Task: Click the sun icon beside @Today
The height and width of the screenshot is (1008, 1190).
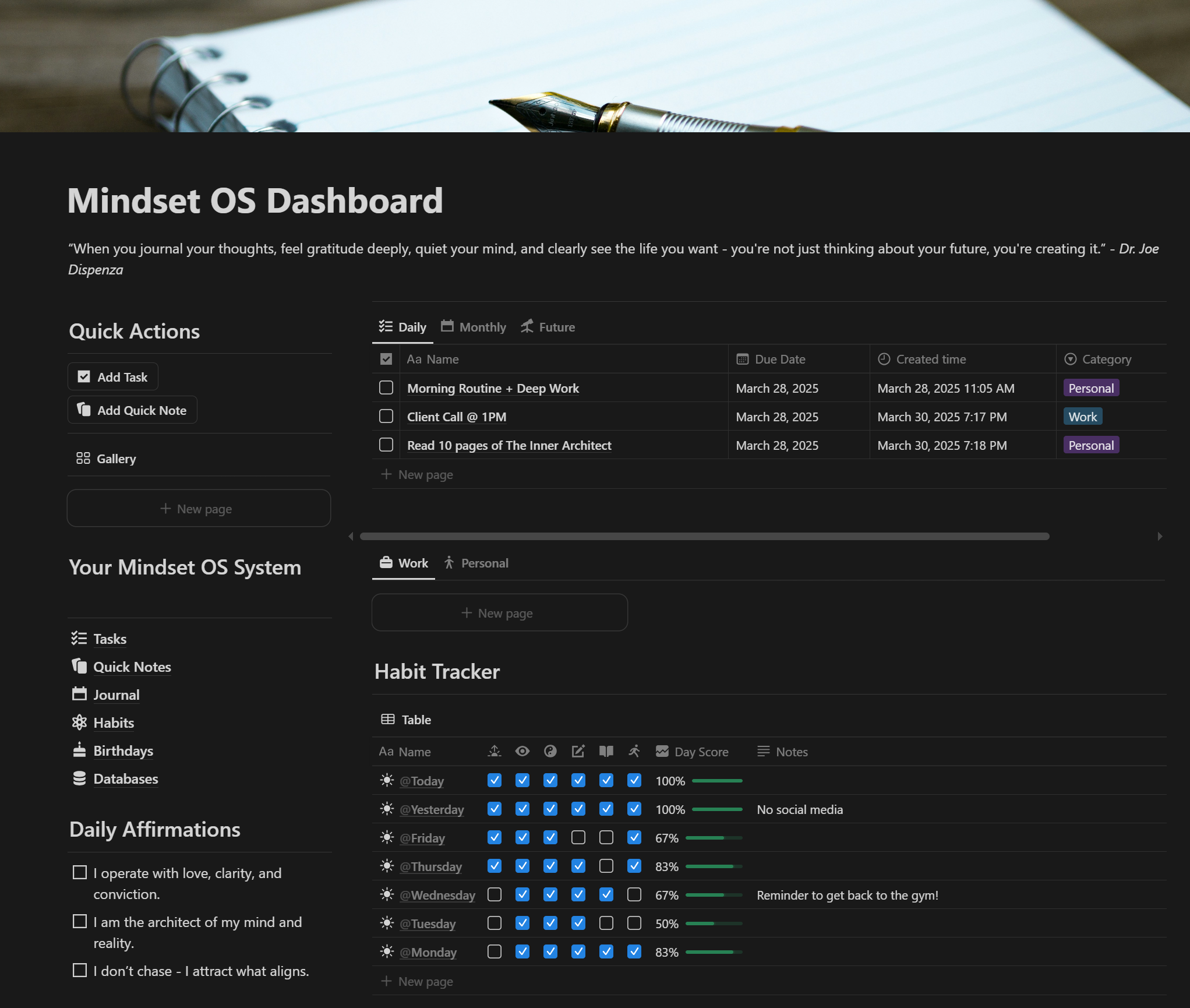Action: pos(387,780)
